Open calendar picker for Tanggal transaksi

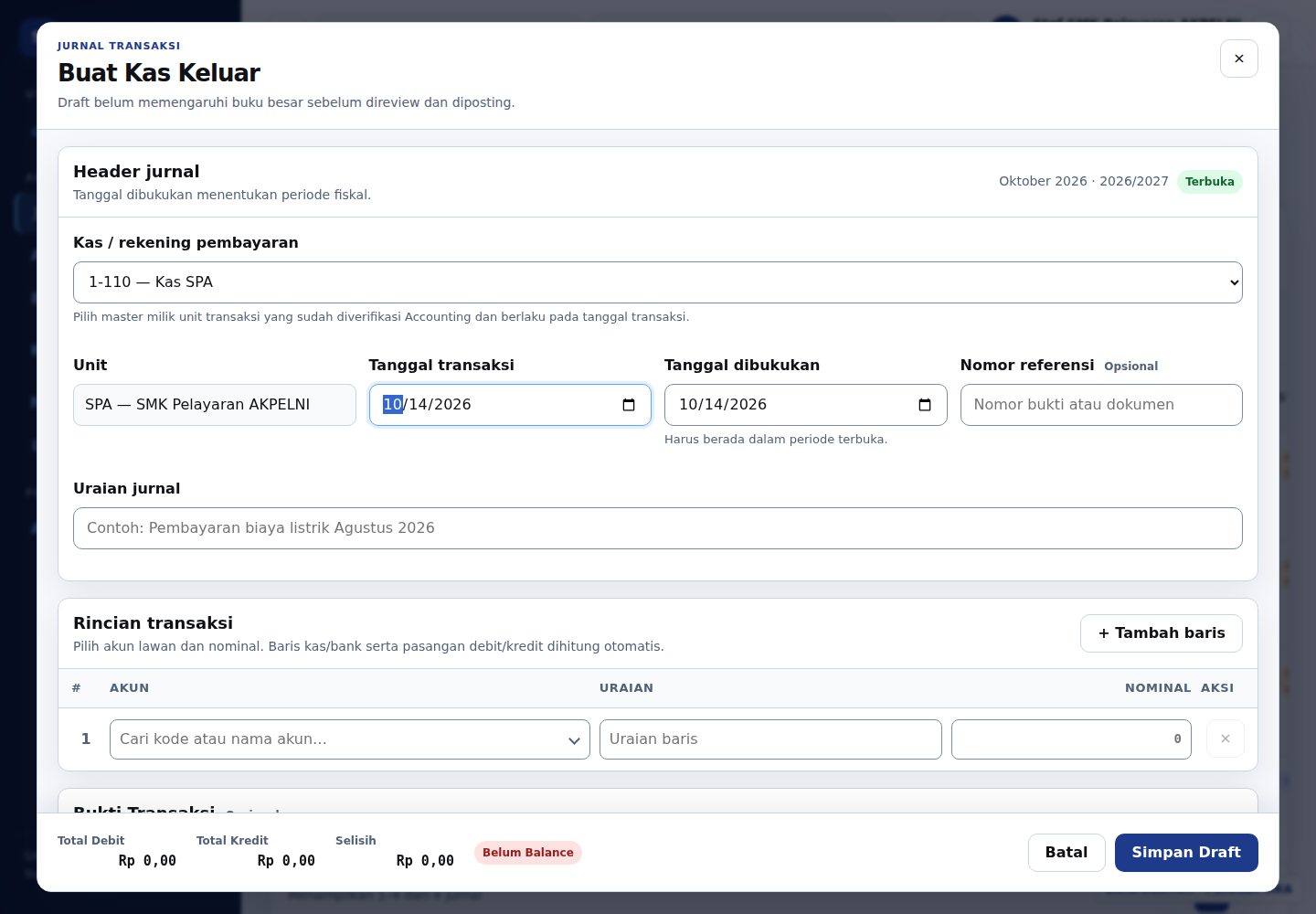629,405
